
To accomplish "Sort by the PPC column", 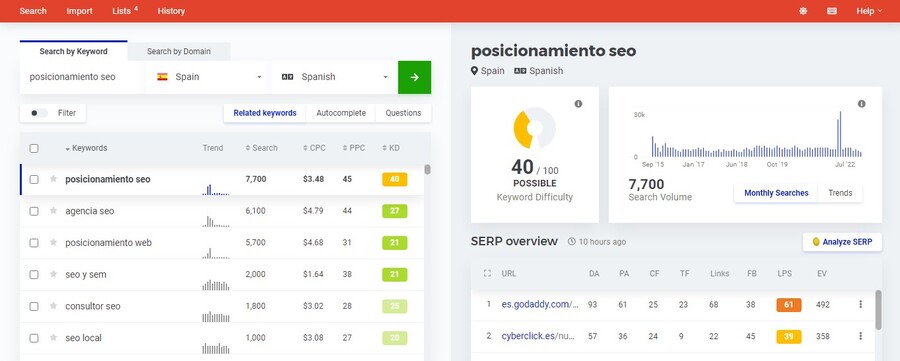I will click(354, 148).
